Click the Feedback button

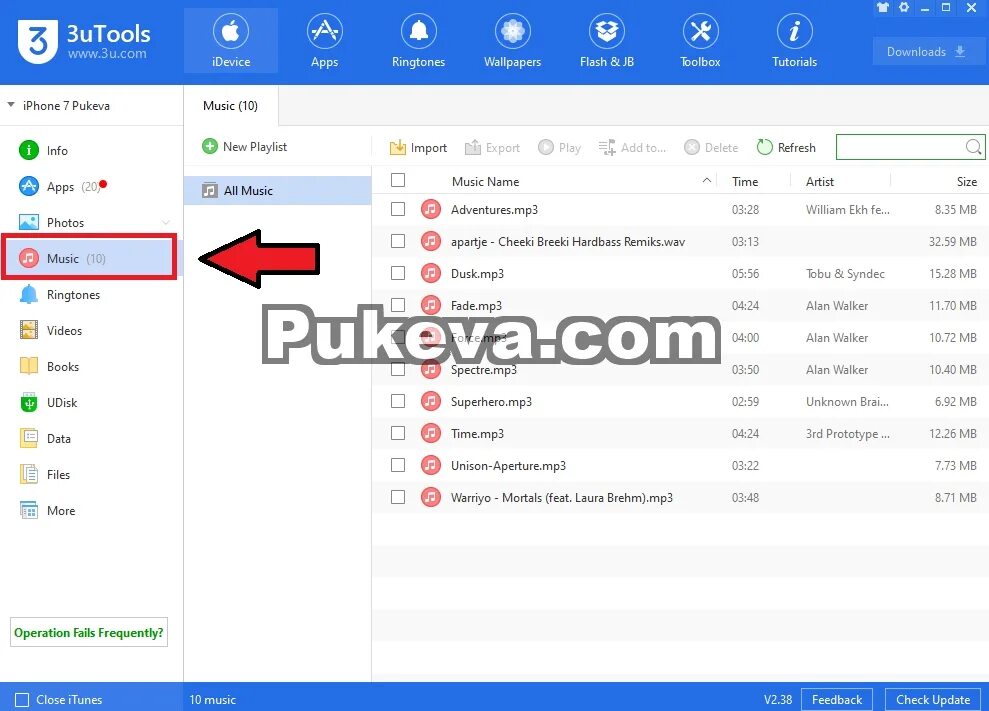[x=836, y=700]
